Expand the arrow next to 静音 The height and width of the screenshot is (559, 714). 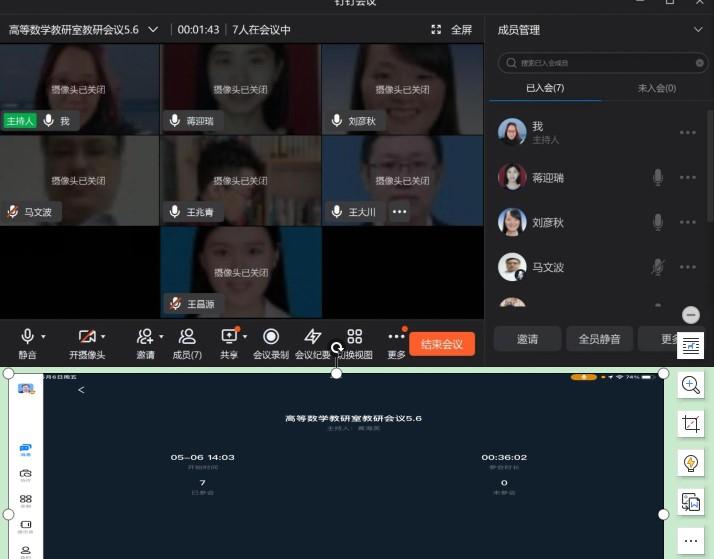[x=45, y=337]
